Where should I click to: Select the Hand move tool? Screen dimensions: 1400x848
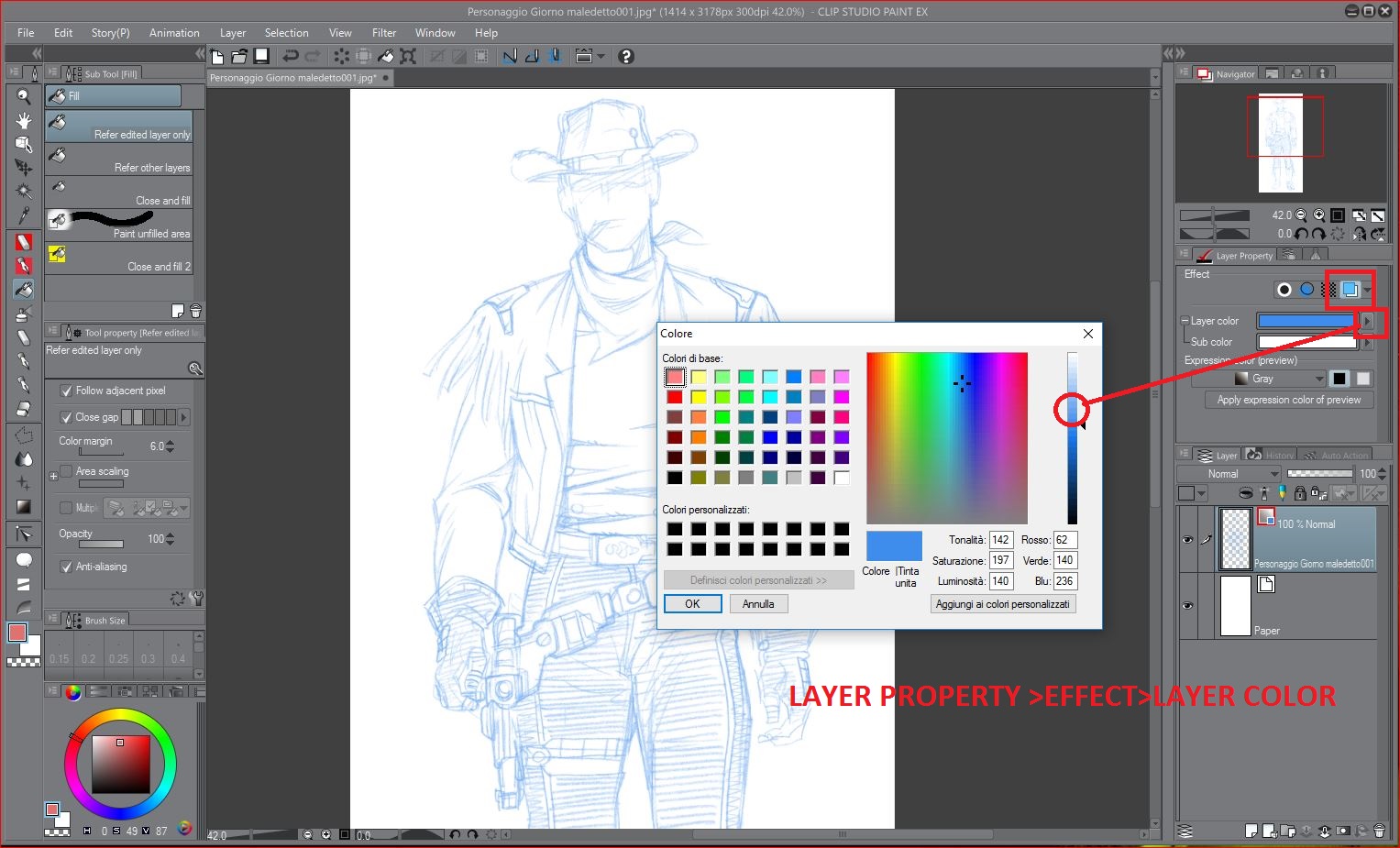(x=24, y=120)
